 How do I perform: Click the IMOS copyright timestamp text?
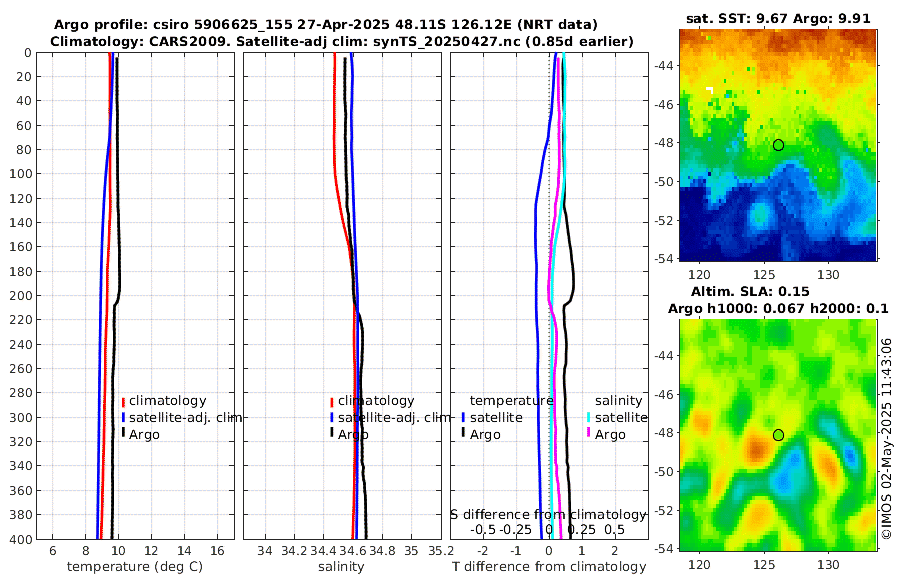[x=887, y=439]
